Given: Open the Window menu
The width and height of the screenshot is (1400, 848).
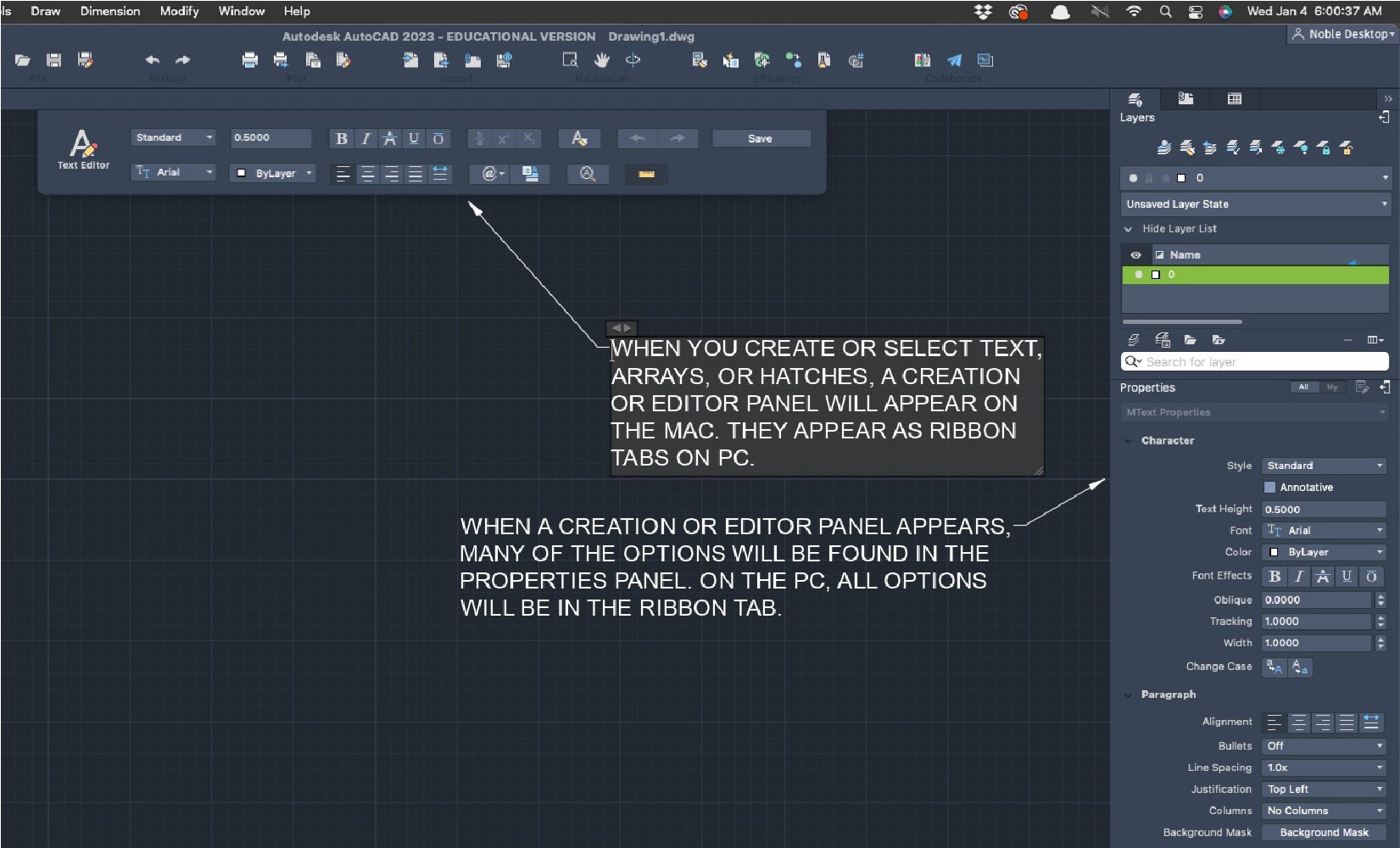Looking at the screenshot, I should 241,11.
